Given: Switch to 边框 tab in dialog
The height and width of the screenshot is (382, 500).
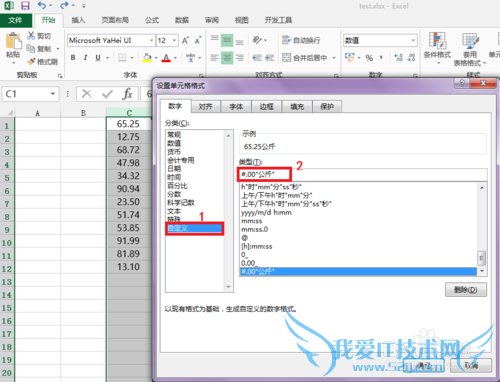Looking at the screenshot, I should click(266, 106).
